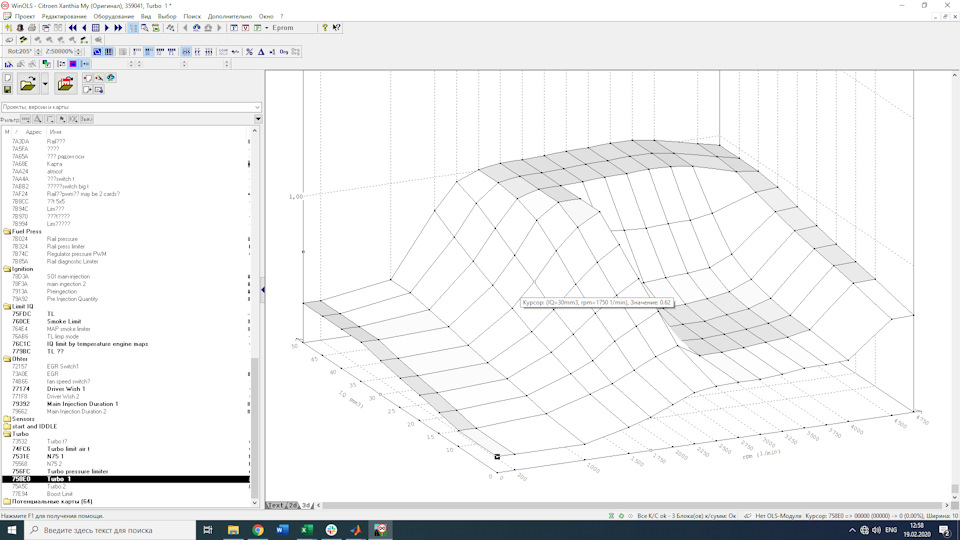
Task: Open the filter options black dropdown arrow
Action: point(258,119)
